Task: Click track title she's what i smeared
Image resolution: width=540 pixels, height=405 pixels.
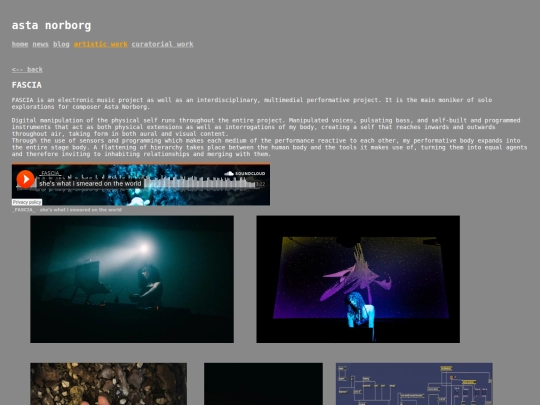Action: point(90,184)
